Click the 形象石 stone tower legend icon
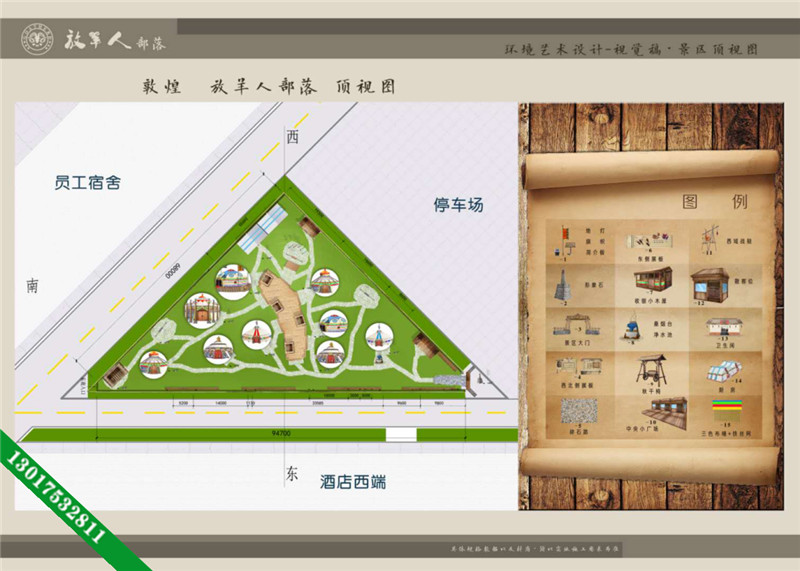The width and height of the screenshot is (800, 571). click(x=563, y=285)
